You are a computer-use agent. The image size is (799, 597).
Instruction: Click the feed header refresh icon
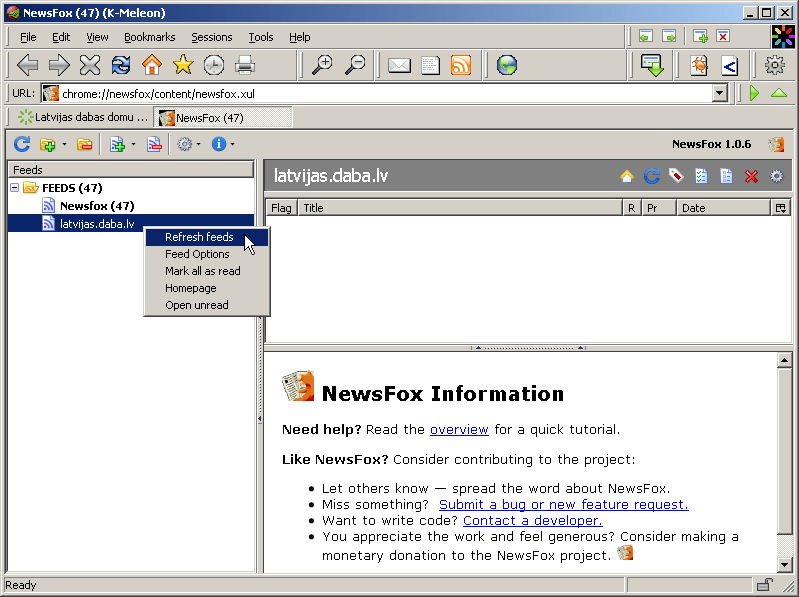point(652,176)
